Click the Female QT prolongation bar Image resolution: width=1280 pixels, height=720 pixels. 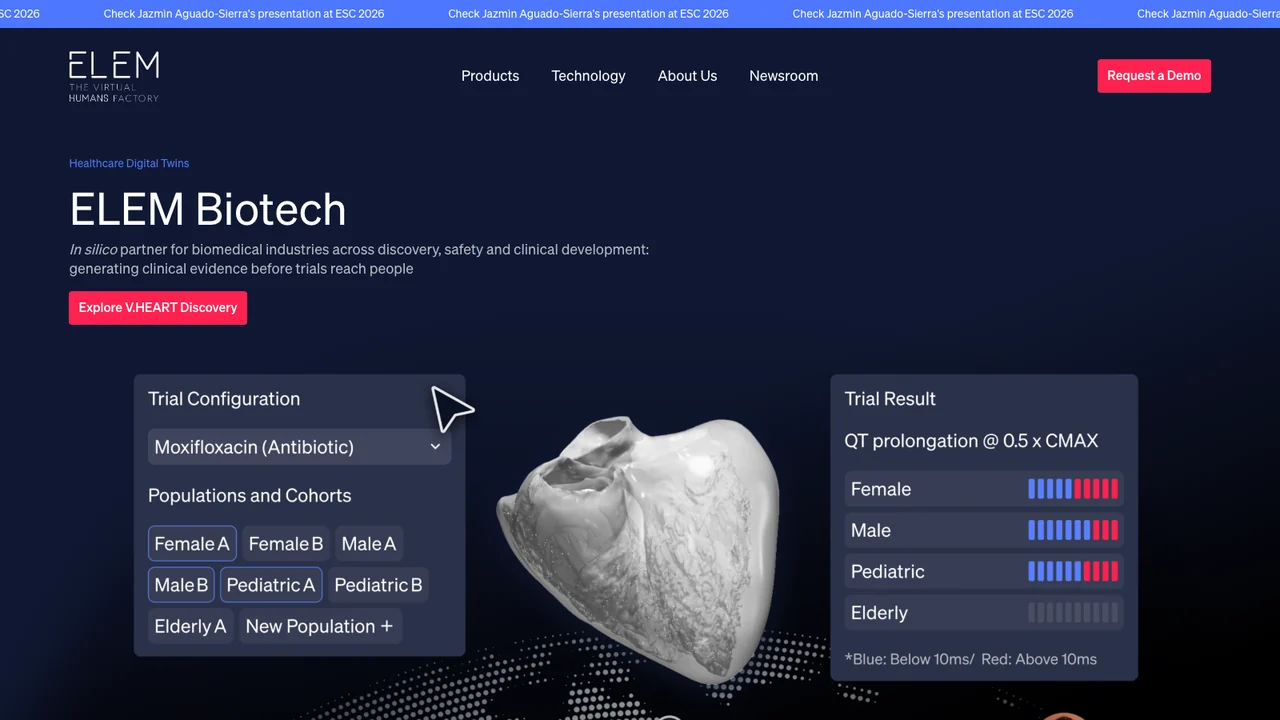click(1073, 489)
